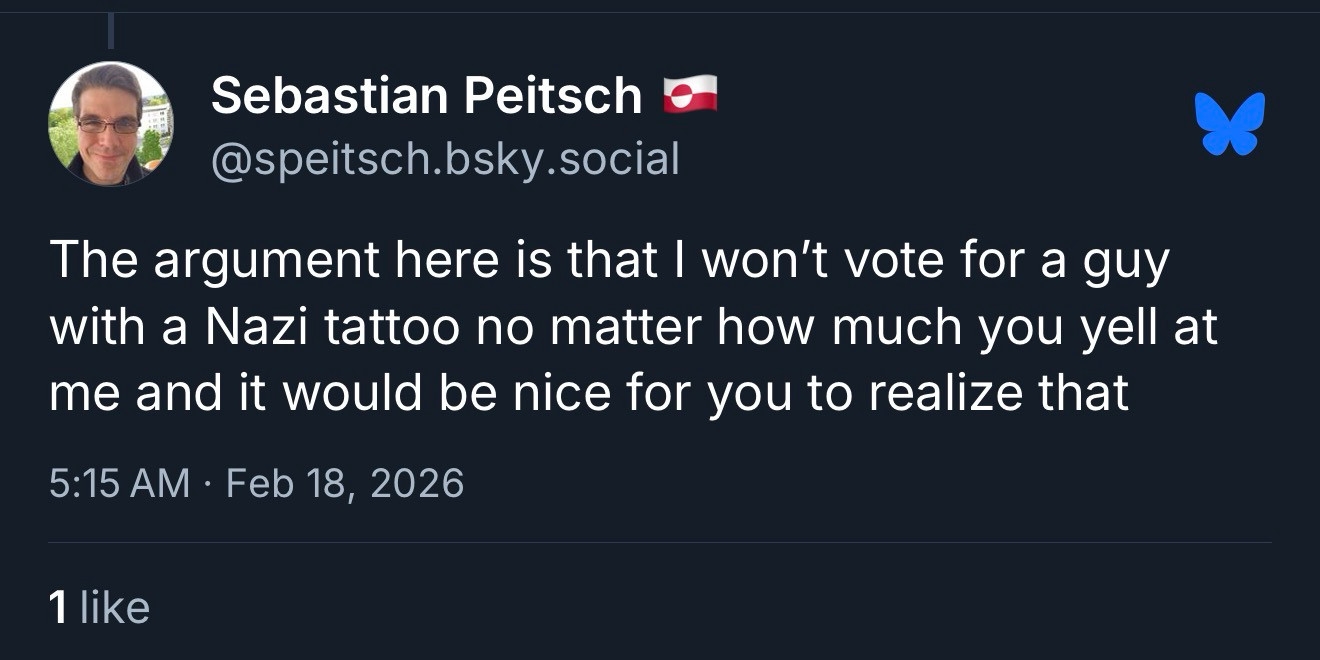This screenshot has width=1320, height=660.
Task: Click the thread connector line above avatar
Action: click(110, 30)
